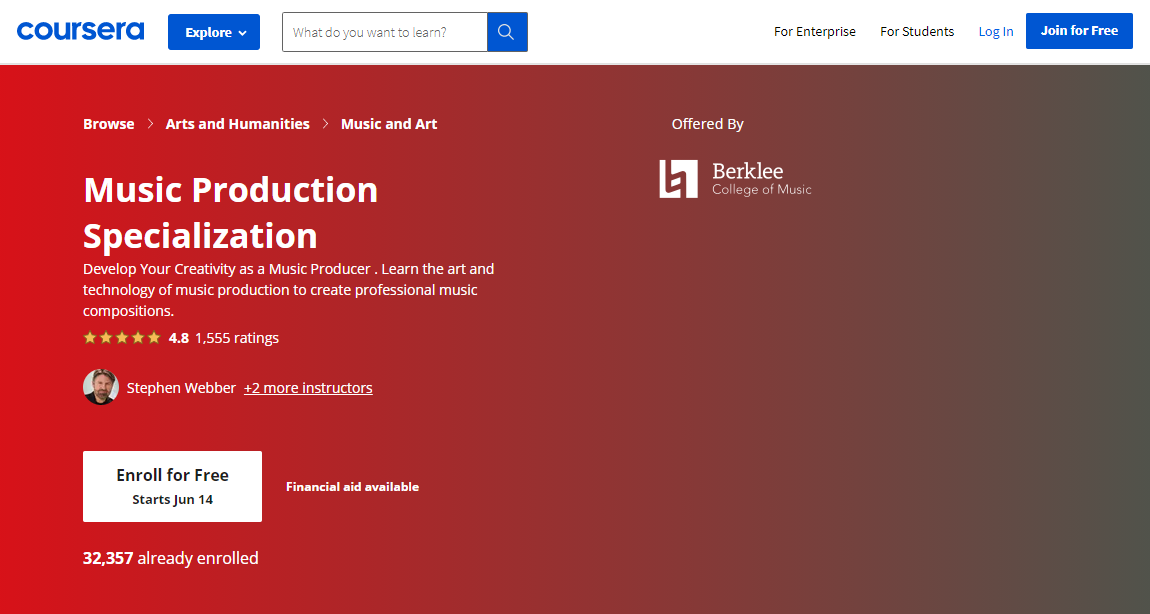Go to the For Students page
The image size is (1150, 614).
tap(916, 32)
